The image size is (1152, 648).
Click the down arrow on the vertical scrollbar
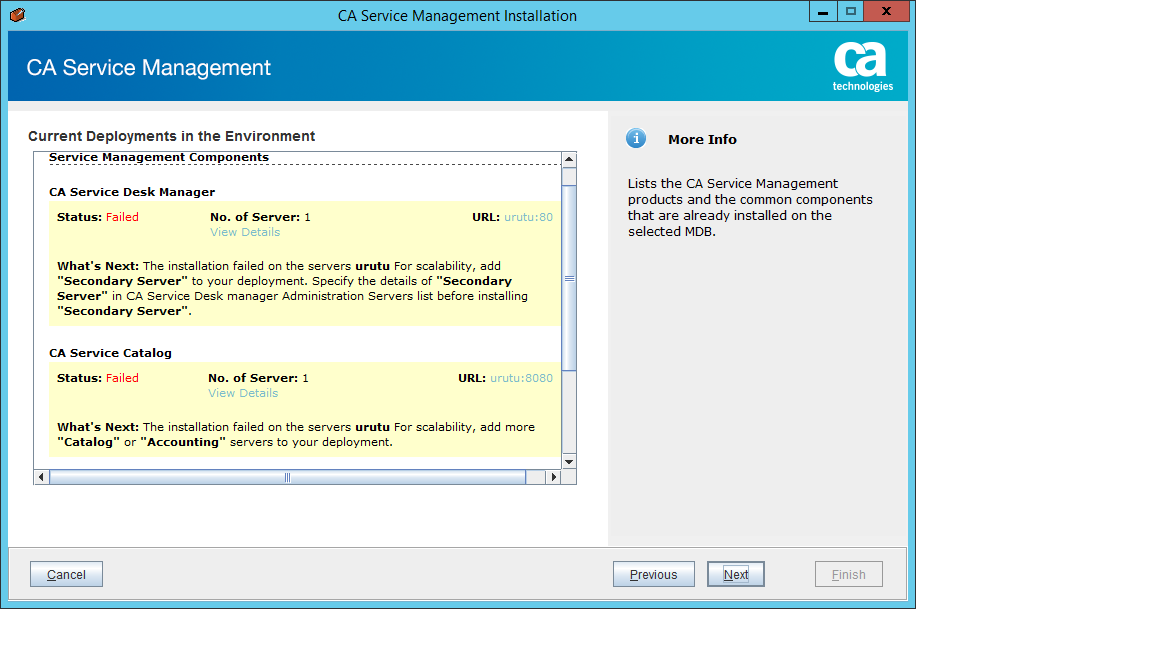tap(569, 461)
